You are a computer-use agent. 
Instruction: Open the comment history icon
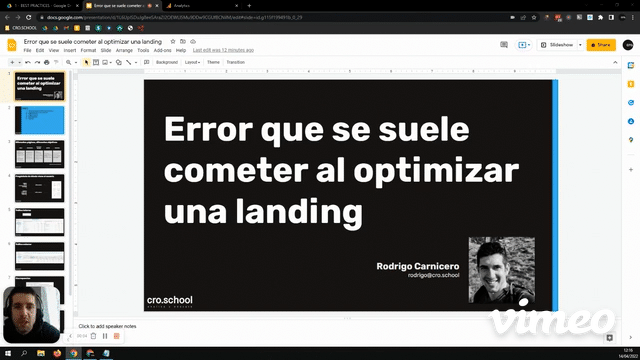(x=504, y=45)
